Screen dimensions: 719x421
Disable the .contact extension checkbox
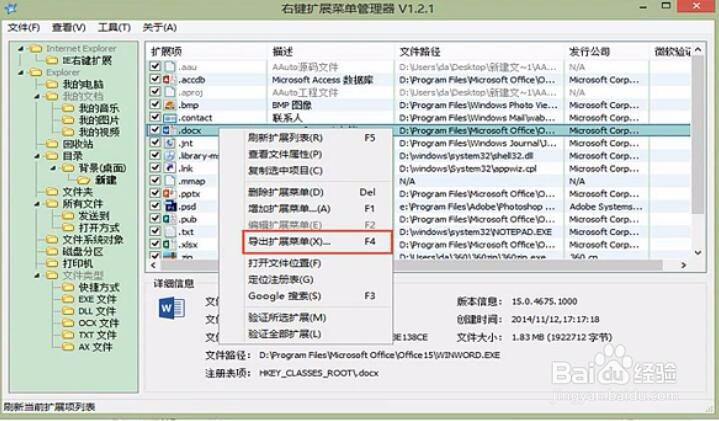click(x=155, y=117)
